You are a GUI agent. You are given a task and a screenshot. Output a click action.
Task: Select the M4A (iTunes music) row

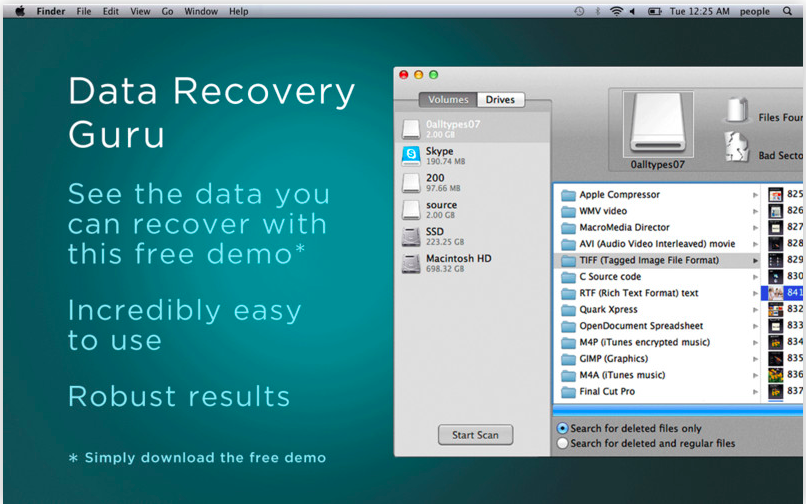[x=657, y=375]
